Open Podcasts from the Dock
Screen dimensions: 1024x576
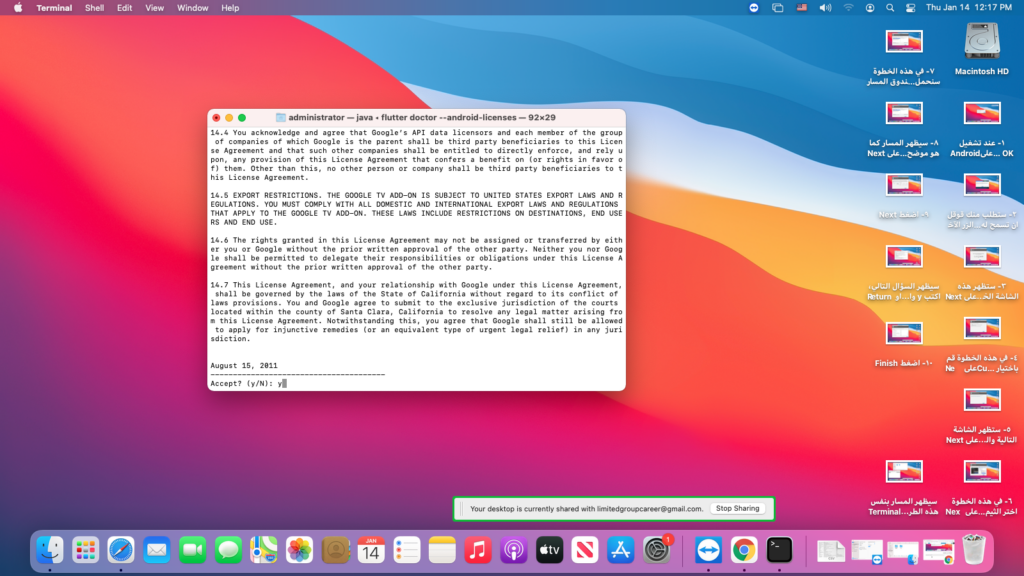click(513, 550)
